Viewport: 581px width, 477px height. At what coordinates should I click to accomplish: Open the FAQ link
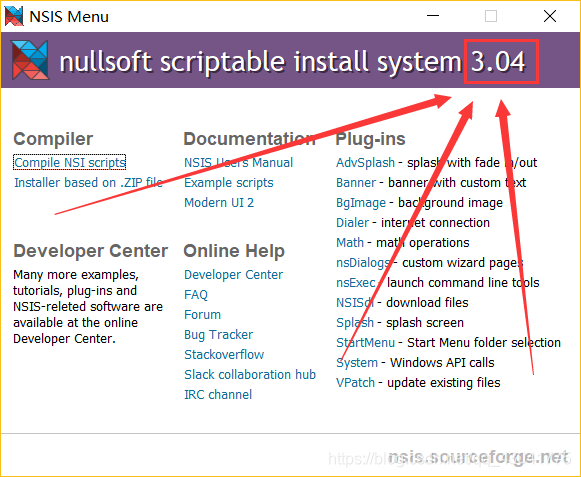click(x=196, y=294)
